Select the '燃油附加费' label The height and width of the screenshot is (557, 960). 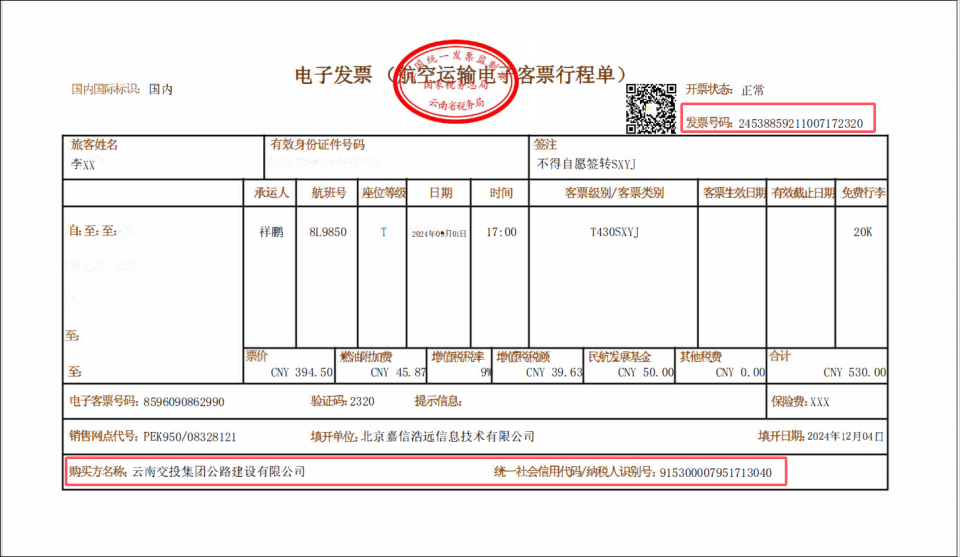click(366, 356)
